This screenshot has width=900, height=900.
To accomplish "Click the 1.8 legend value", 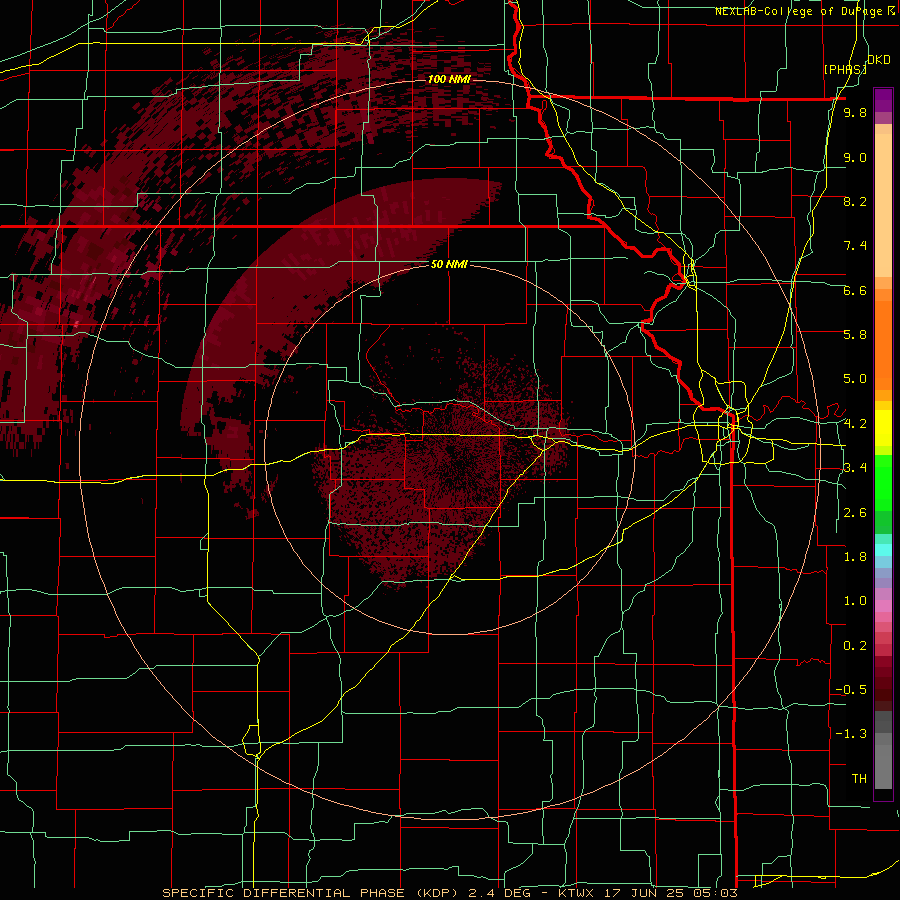I will tap(855, 557).
